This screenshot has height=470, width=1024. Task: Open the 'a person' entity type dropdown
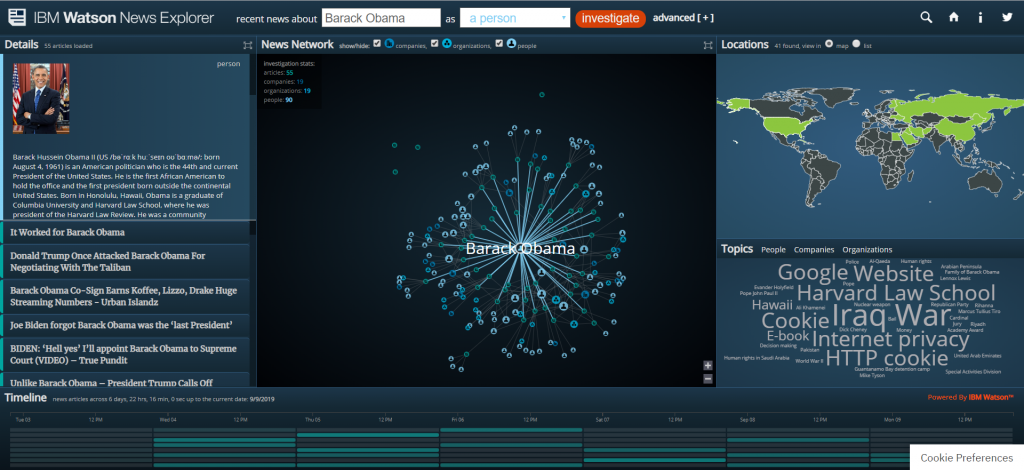point(515,18)
